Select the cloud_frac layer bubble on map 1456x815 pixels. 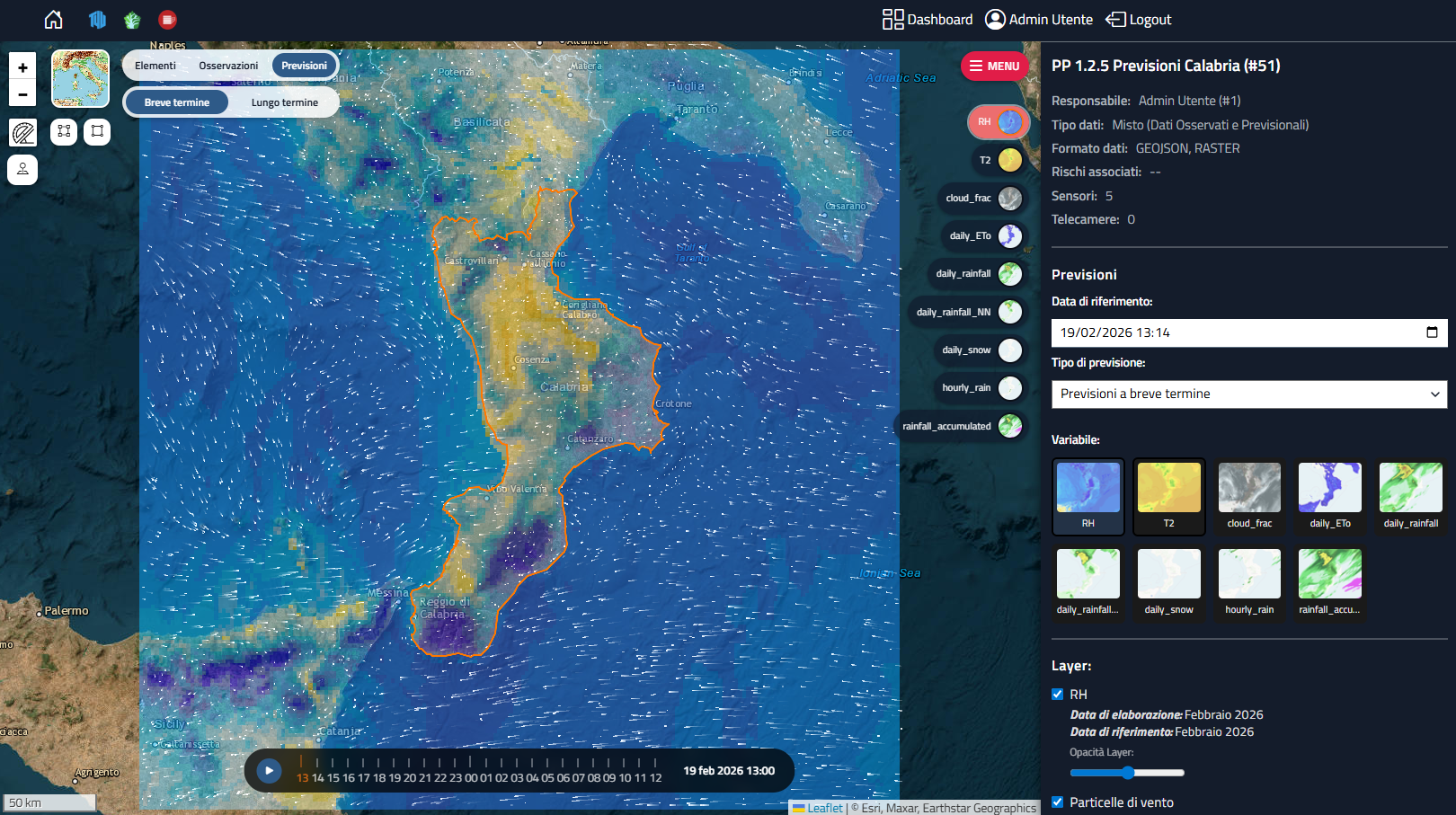click(x=1009, y=199)
